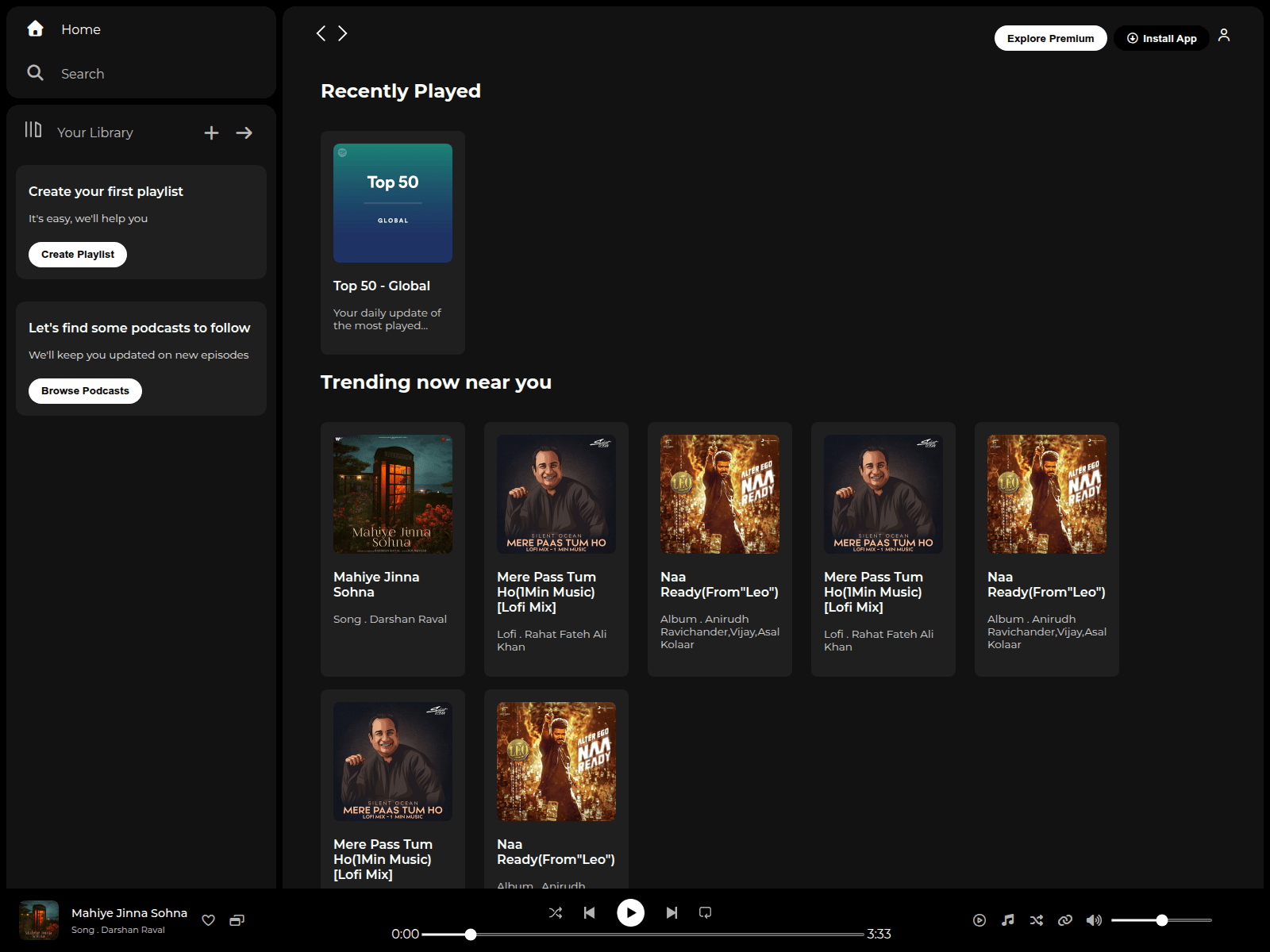The width and height of the screenshot is (1270, 952).
Task: Click the Search label in sidebar
Action: (83, 74)
